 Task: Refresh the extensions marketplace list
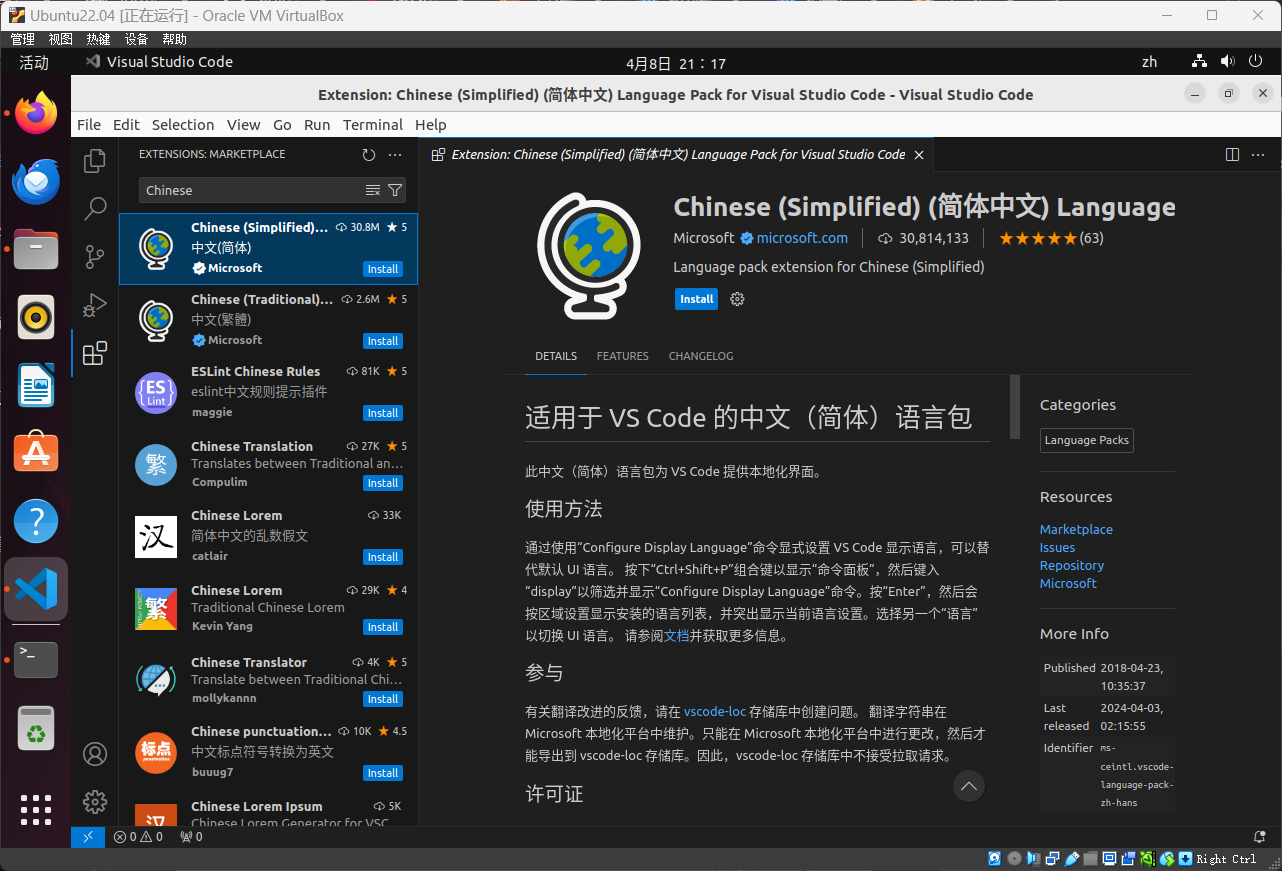(369, 155)
